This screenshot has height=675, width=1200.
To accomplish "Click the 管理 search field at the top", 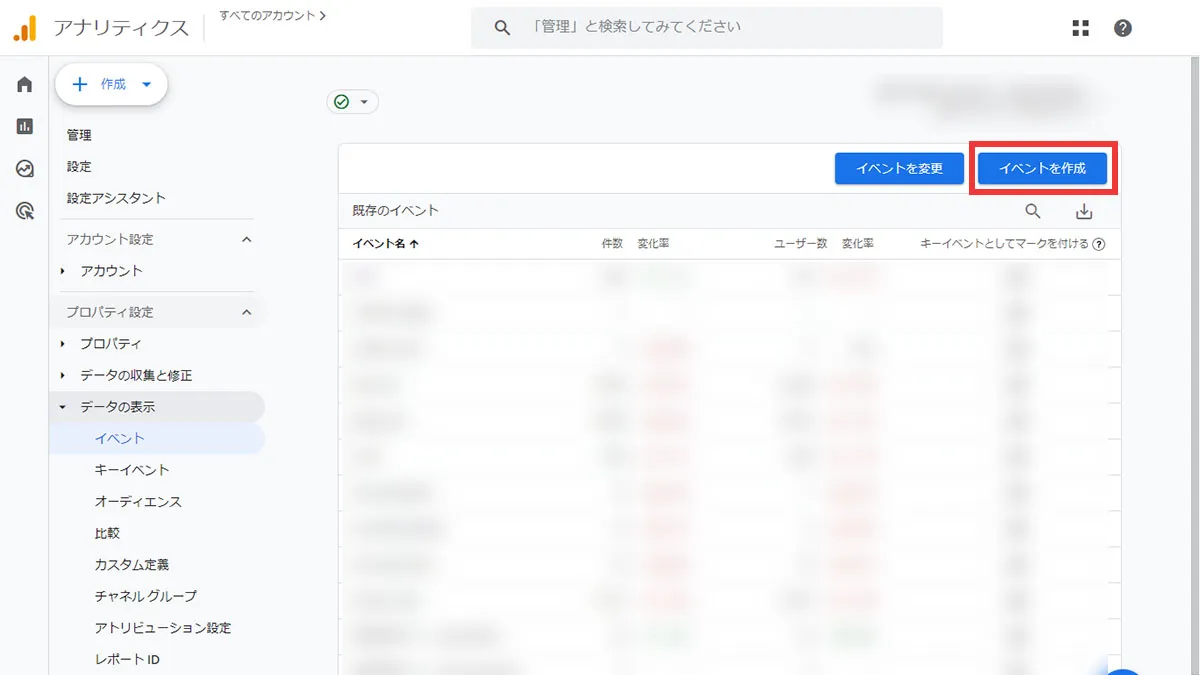I will 707,27.
